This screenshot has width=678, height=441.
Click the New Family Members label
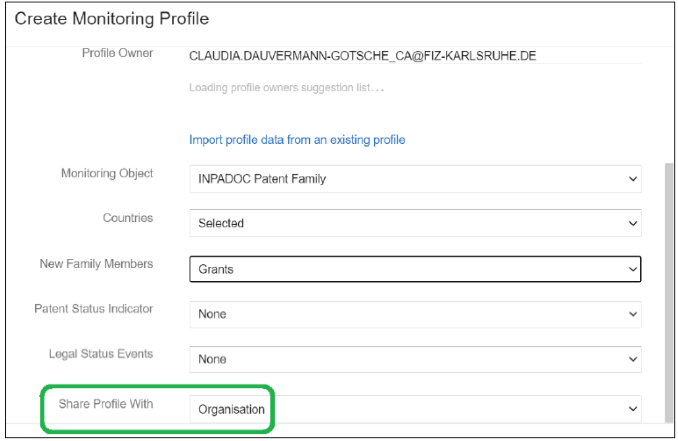point(96,264)
